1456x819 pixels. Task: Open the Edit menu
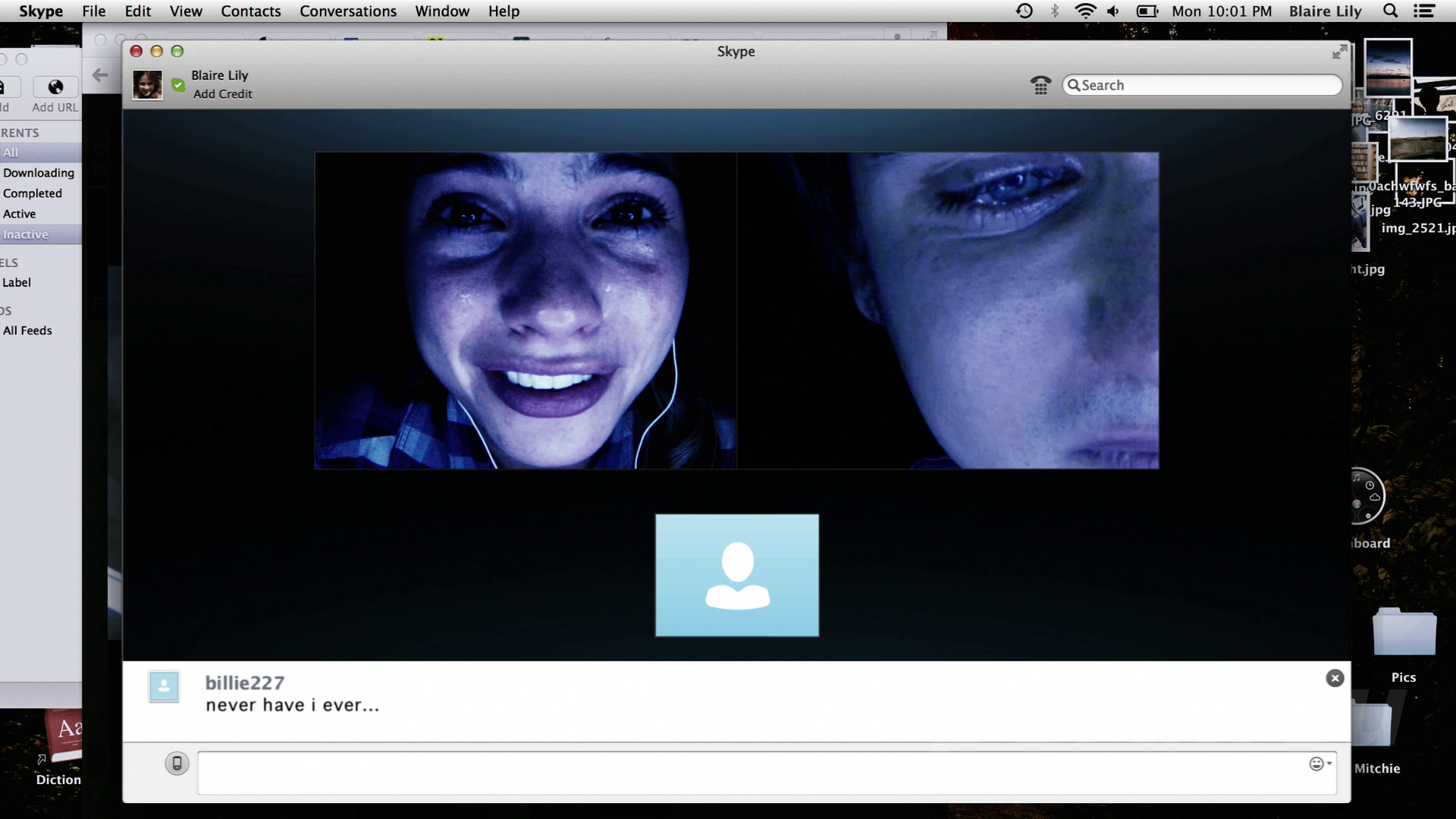[138, 11]
